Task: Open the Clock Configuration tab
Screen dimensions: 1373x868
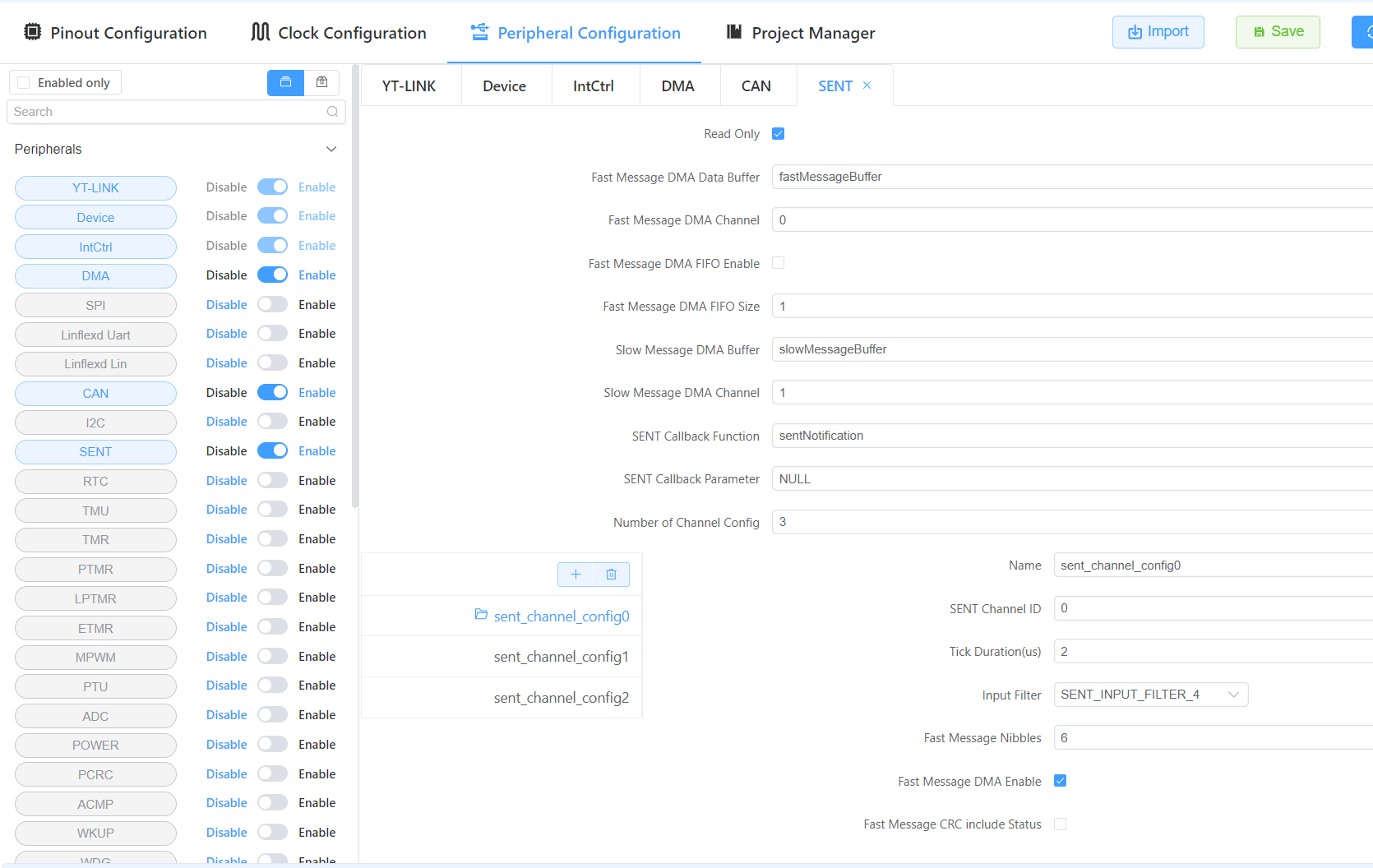Action: (x=339, y=33)
